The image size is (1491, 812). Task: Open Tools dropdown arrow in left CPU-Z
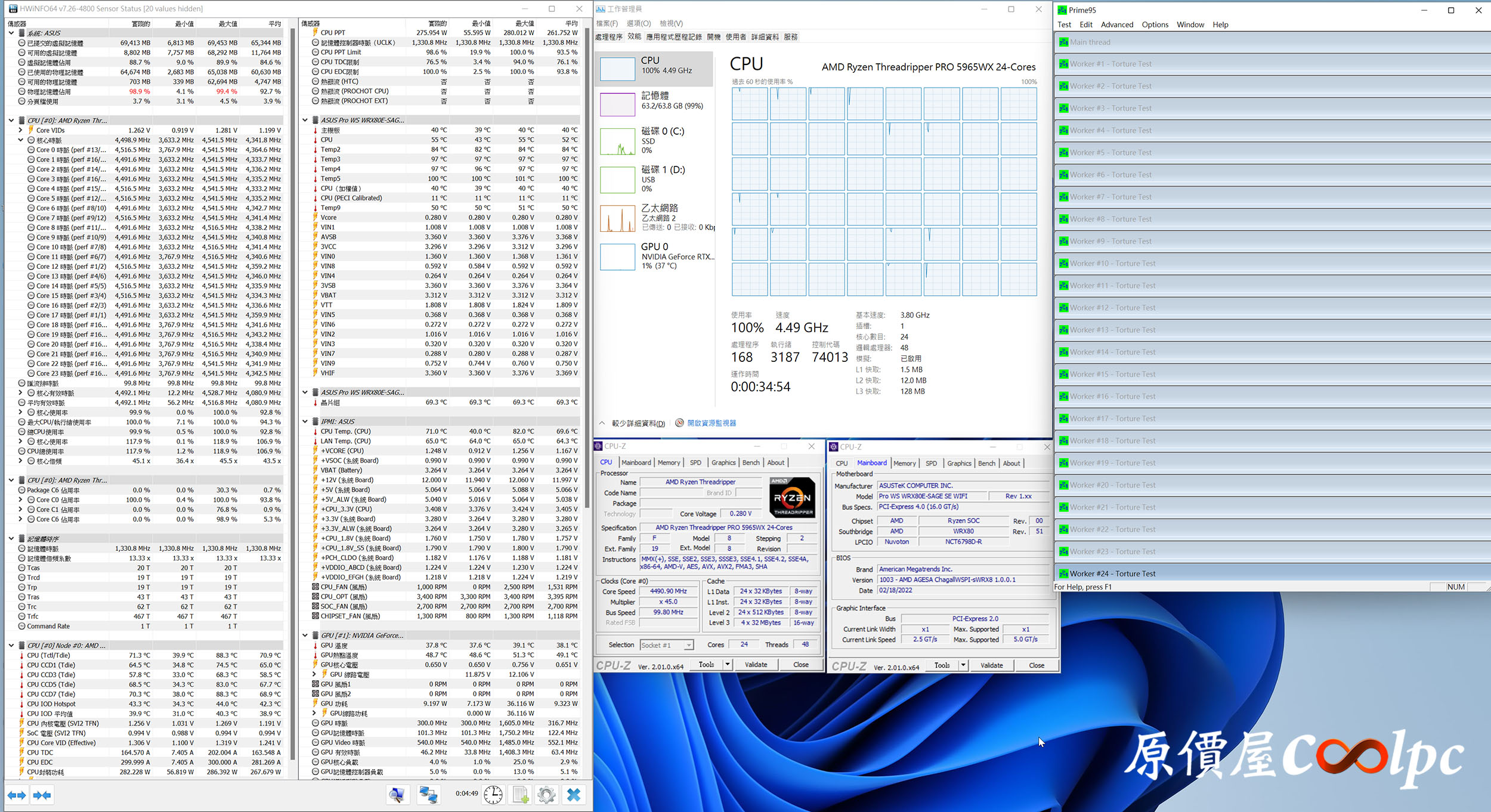(x=728, y=664)
